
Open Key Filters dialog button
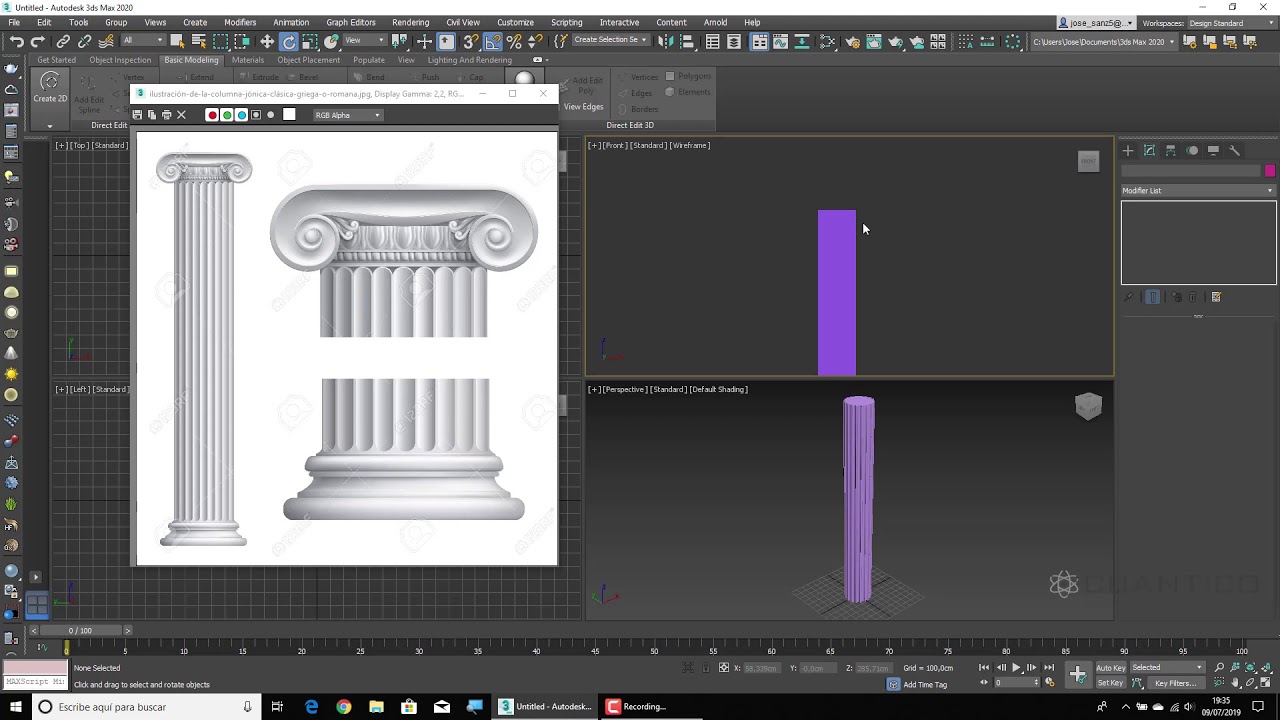[x=1176, y=683]
